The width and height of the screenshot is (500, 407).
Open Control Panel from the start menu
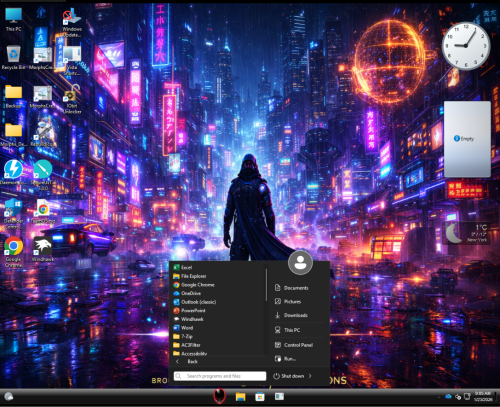click(x=299, y=345)
